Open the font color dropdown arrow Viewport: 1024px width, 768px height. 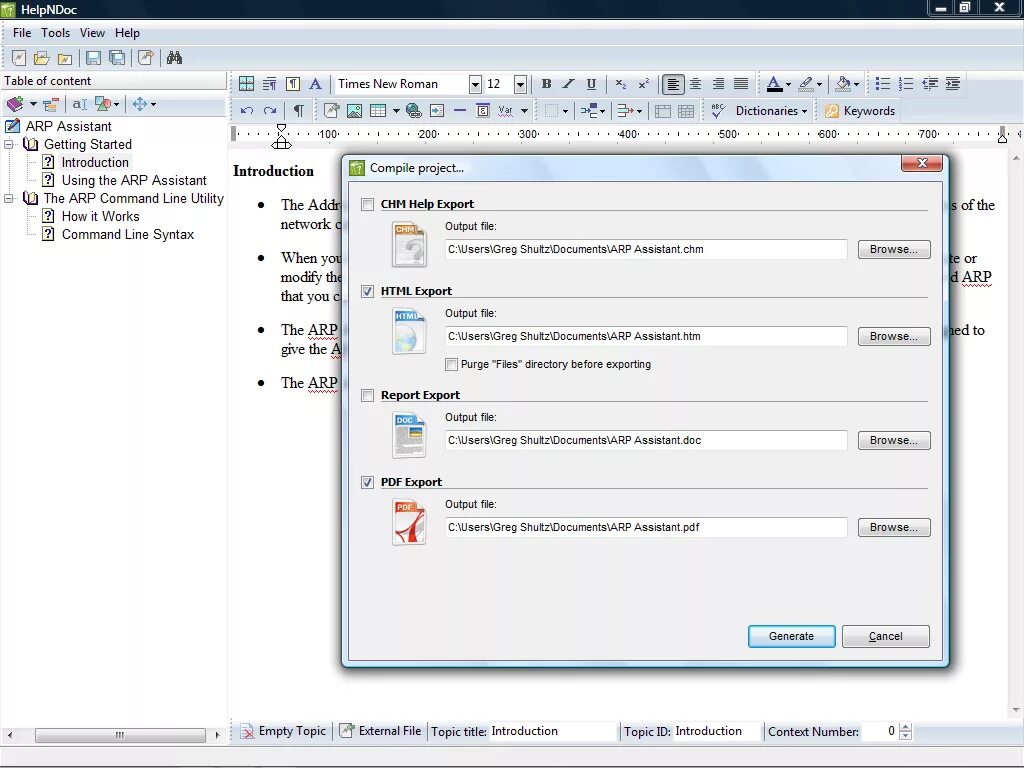click(788, 84)
